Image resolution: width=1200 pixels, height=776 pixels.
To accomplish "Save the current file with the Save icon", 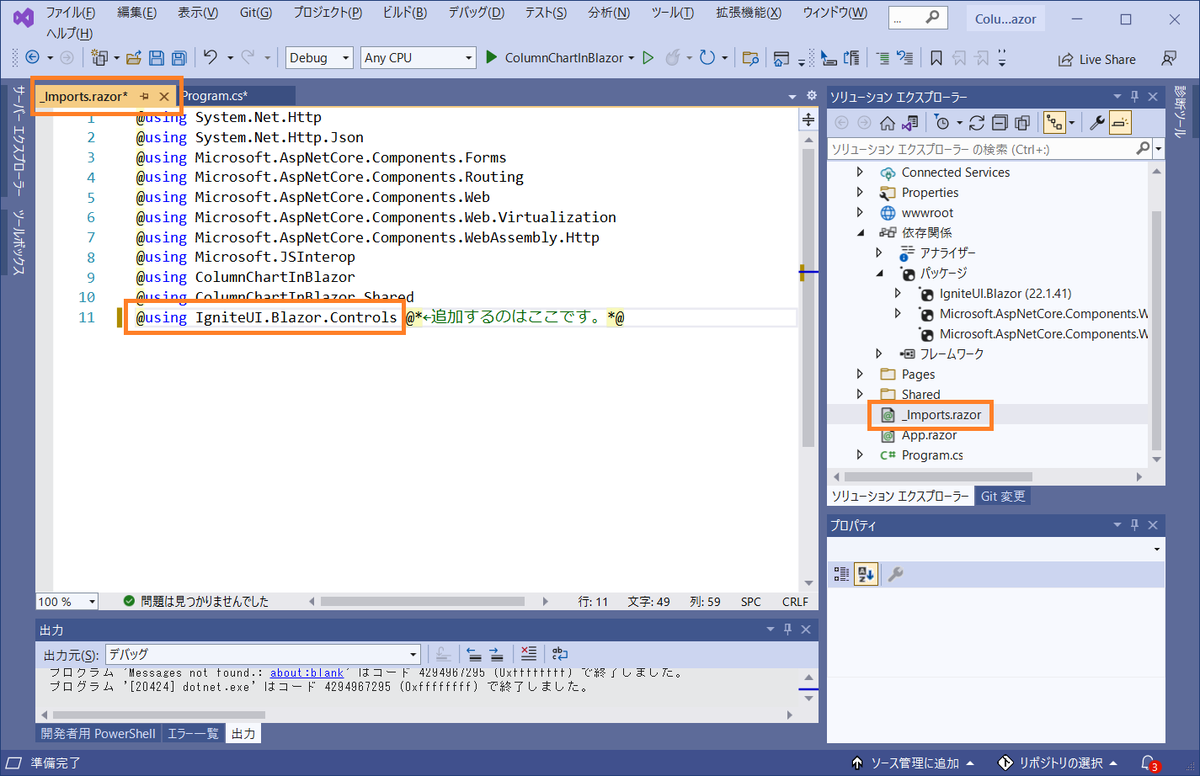I will coord(156,58).
